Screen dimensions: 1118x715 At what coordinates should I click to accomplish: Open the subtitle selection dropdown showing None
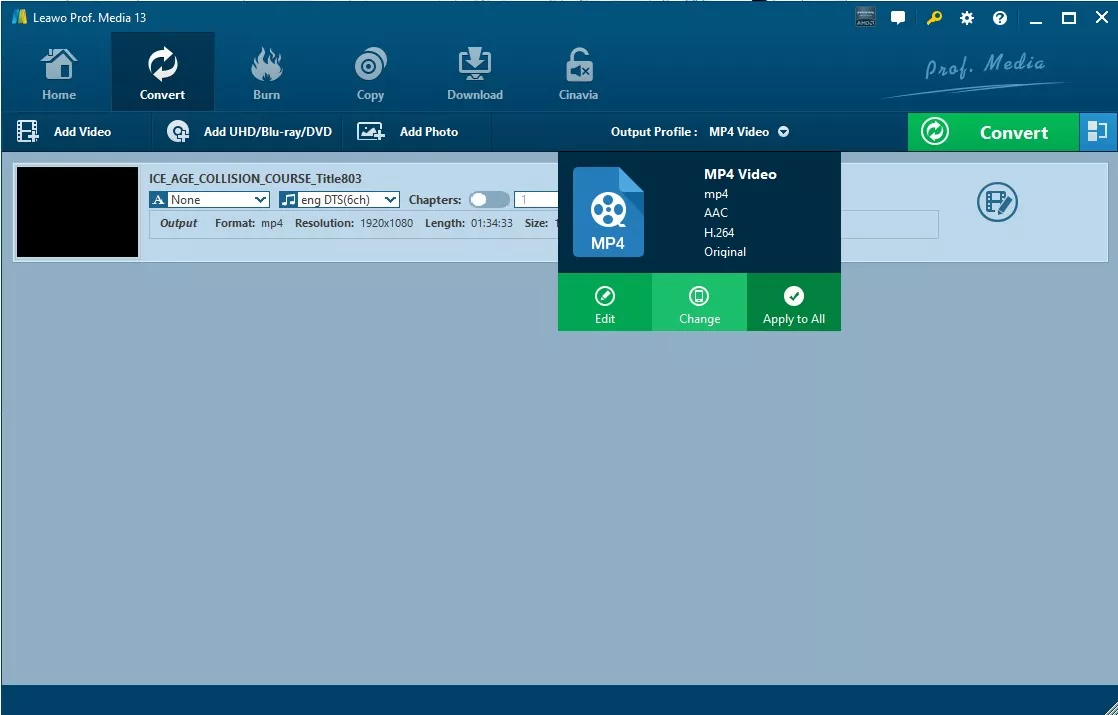(x=208, y=199)
